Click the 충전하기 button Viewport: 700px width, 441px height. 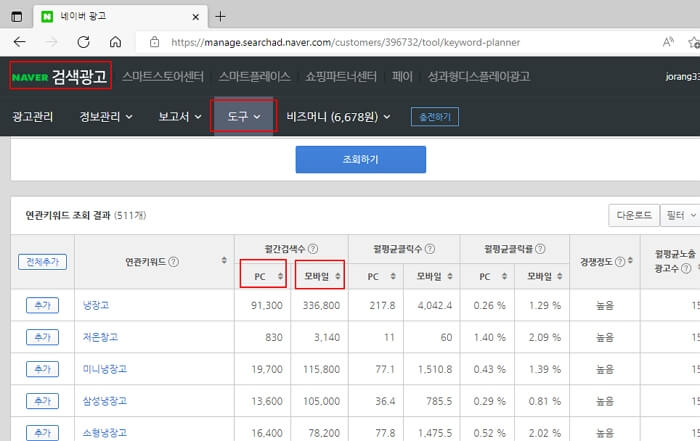click(435, 117)
